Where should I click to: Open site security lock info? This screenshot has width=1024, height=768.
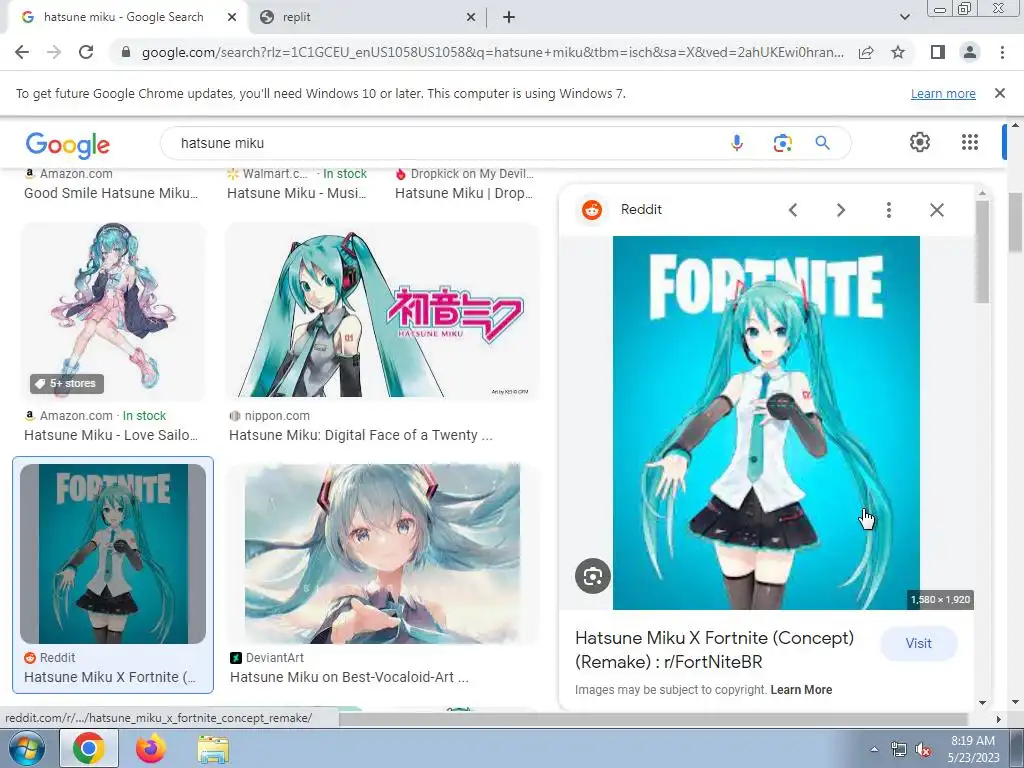[x=125, y=52]
